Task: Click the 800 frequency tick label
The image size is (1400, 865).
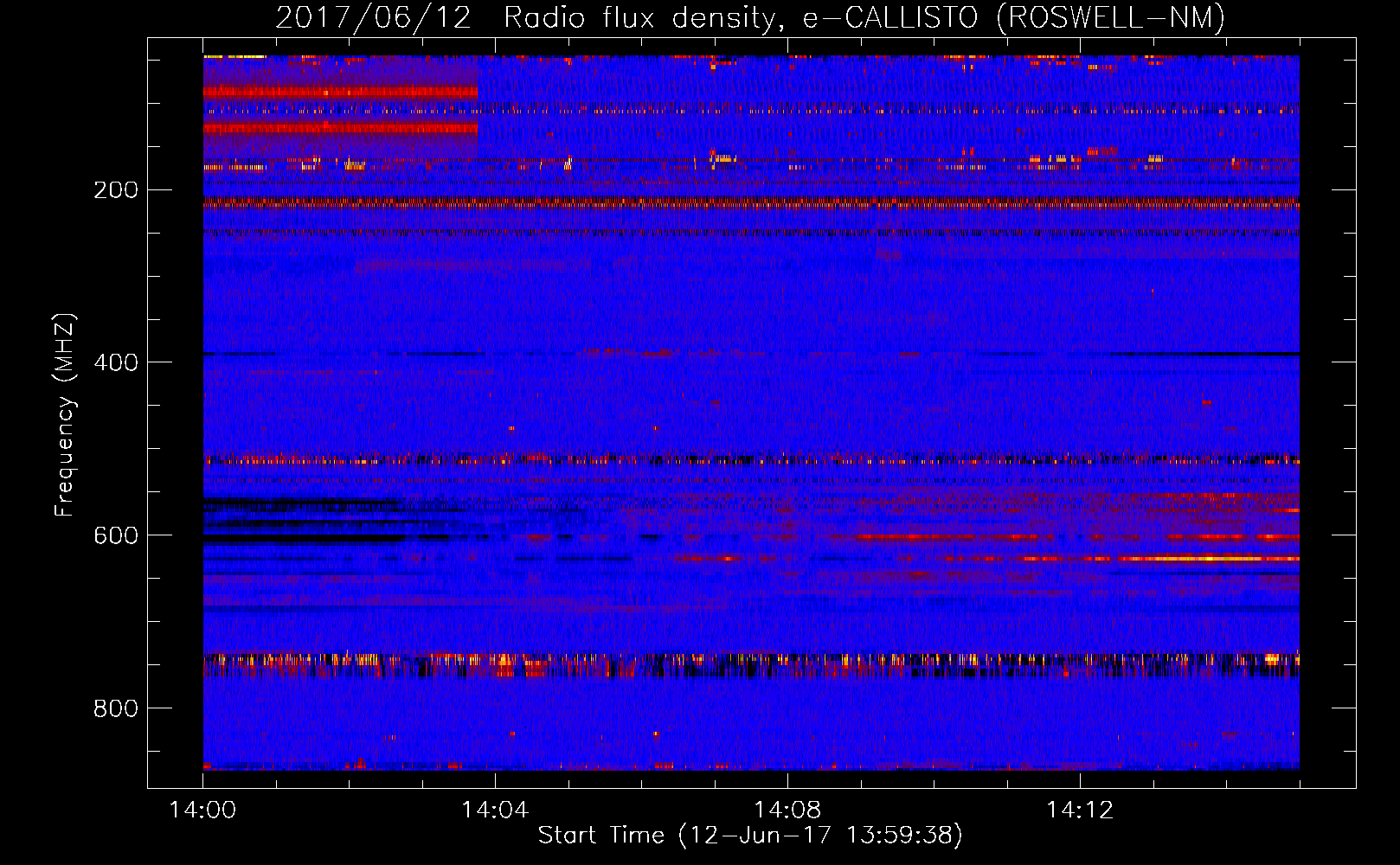Action: (116, 708)
